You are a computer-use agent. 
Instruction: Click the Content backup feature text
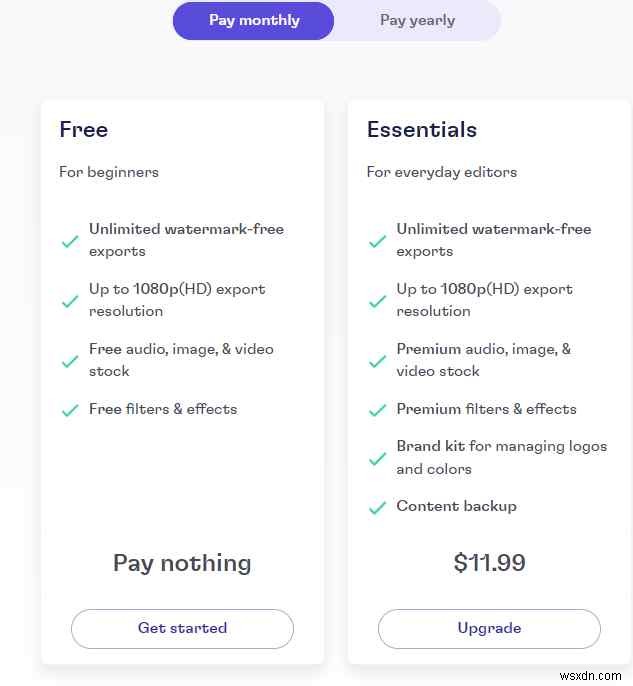[x=456, y=506]
